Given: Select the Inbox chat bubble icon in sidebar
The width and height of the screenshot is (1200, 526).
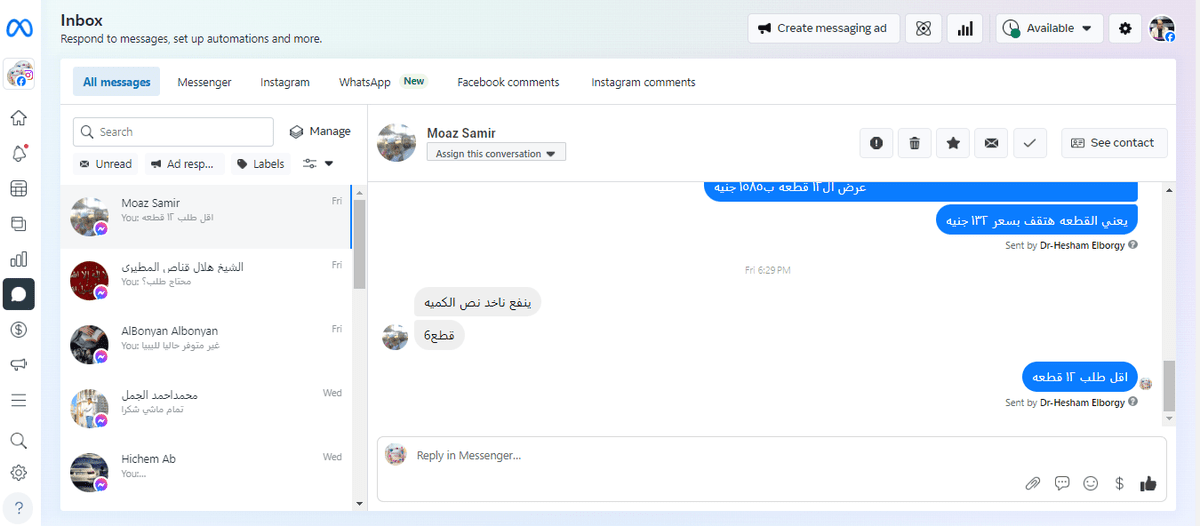Looking at the screenshot, I should tap(19, 294).
